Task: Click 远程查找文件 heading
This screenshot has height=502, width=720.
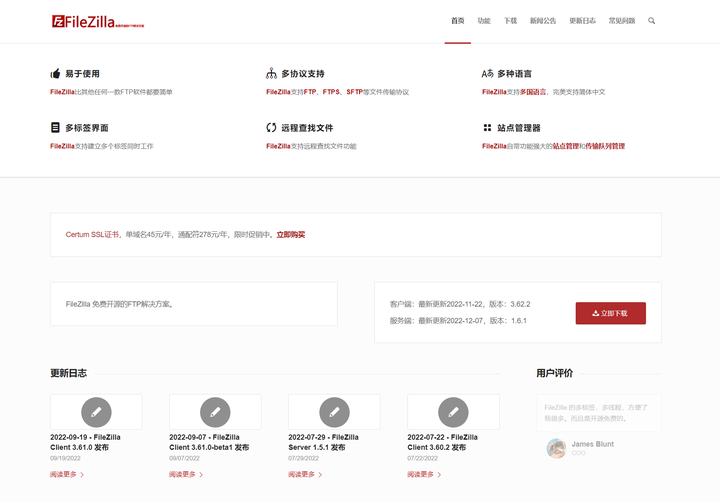Action: 307,128
